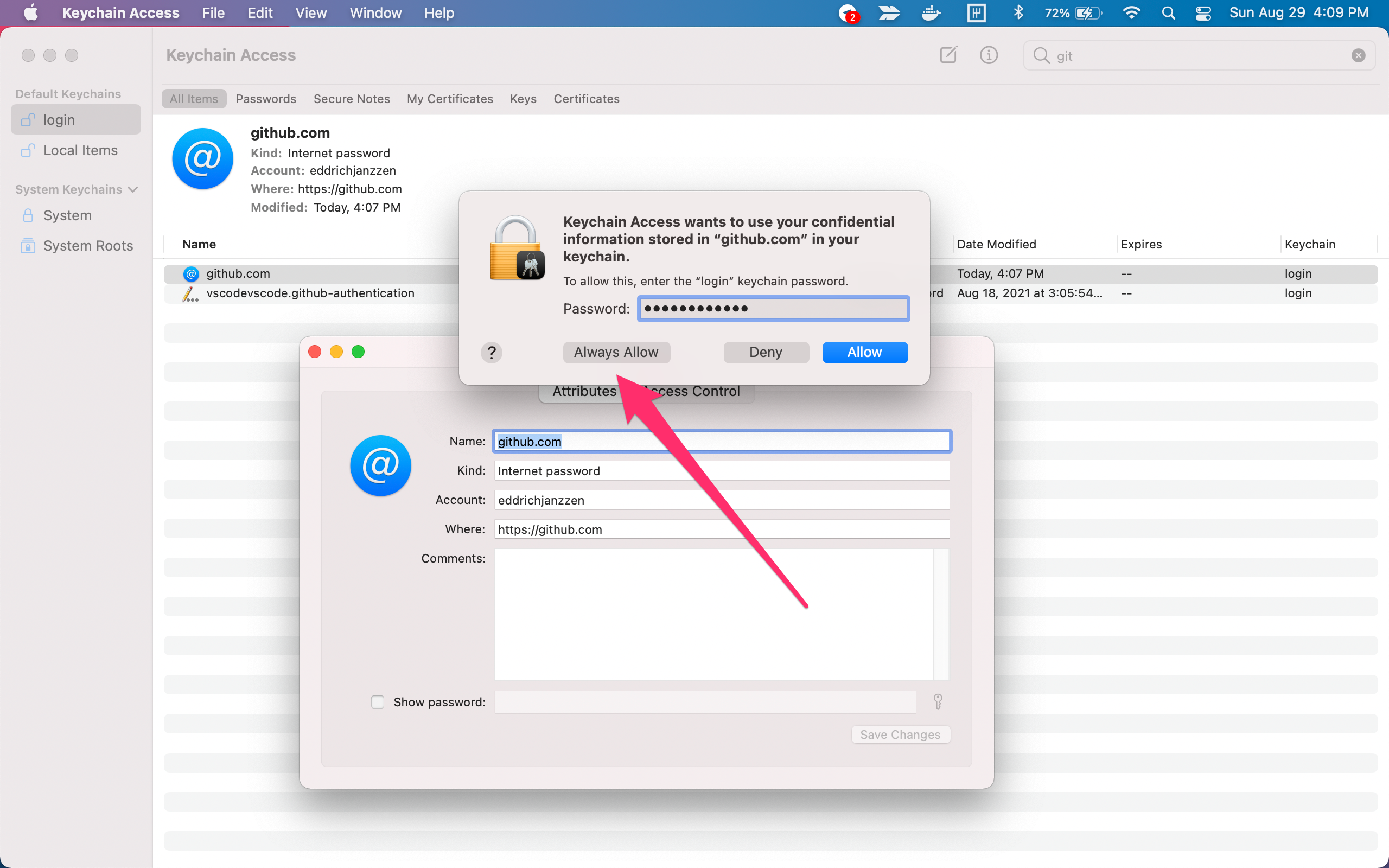The width and height of the screenshot is (1389, 868).
Task: Click the Where field https://github.com
Action: tap(722, 529)
